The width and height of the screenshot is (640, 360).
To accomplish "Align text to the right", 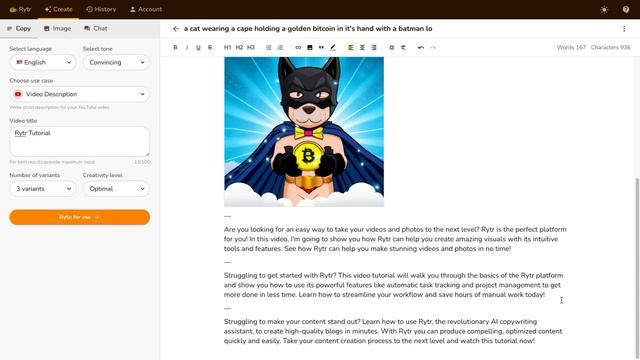I will [373, 47].
